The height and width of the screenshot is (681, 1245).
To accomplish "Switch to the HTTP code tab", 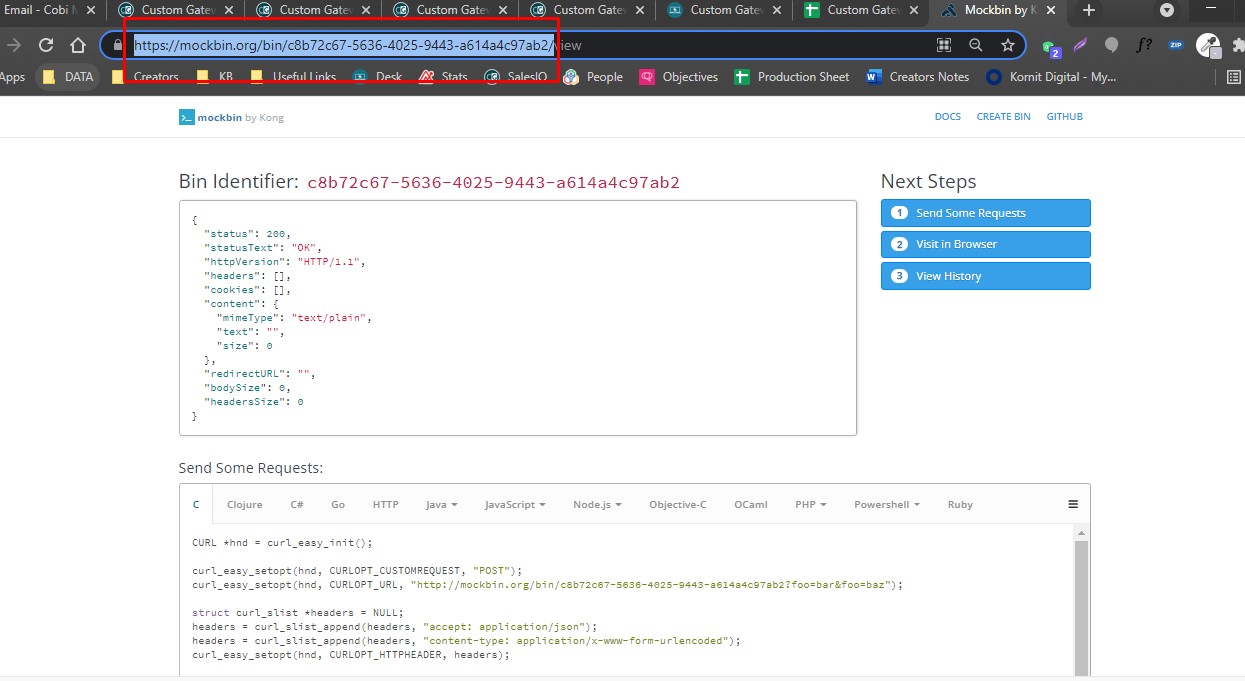I will coord(385,505).
